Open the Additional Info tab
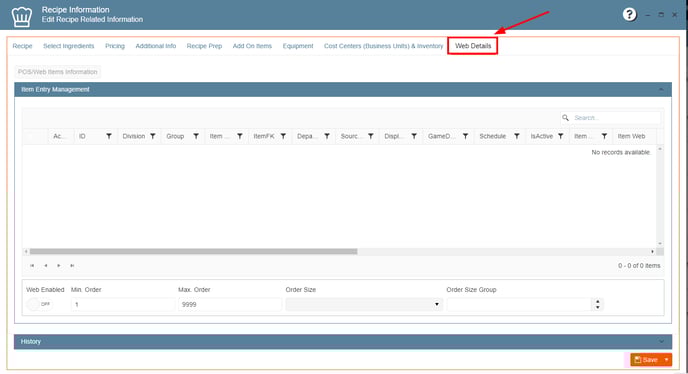Image resolution: width=688 pixels, height=374 pixels. pyautogui.click(x=156, y=46)
